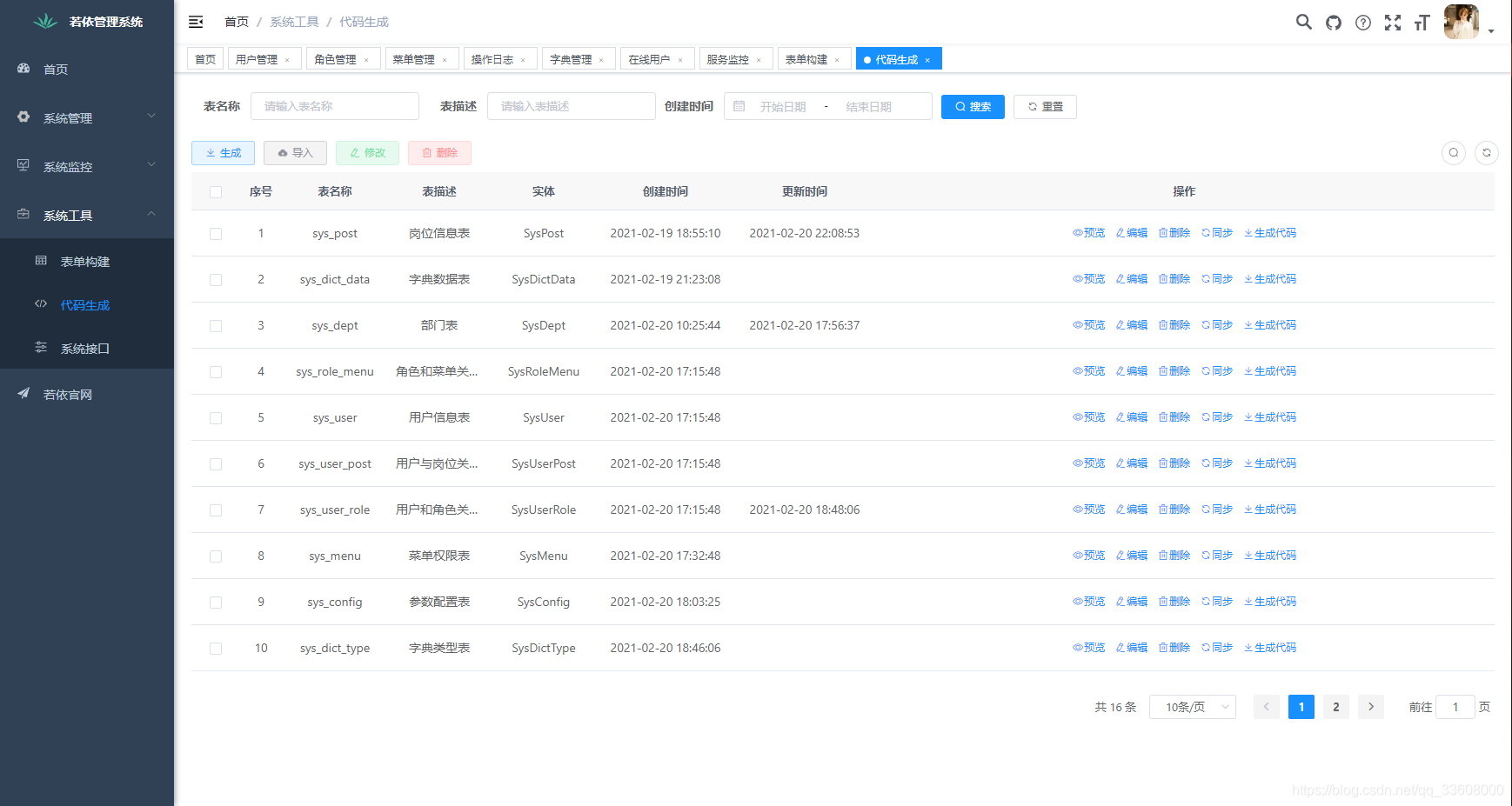
Task: Check the sys_user row checkbox
Action: pyautogui.click(x=216, y=418)
